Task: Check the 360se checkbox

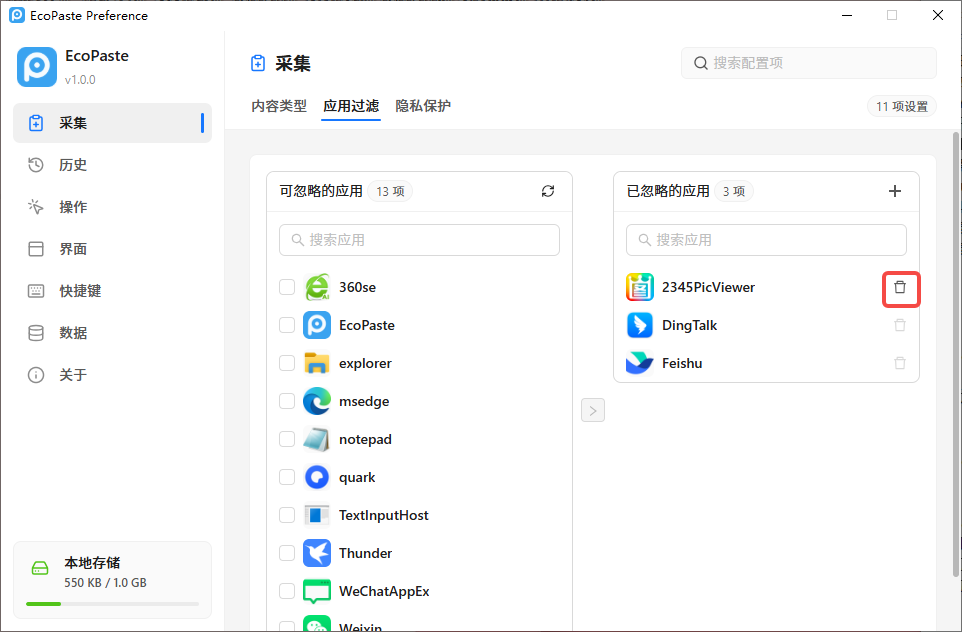Action: [x=287, y=287]
